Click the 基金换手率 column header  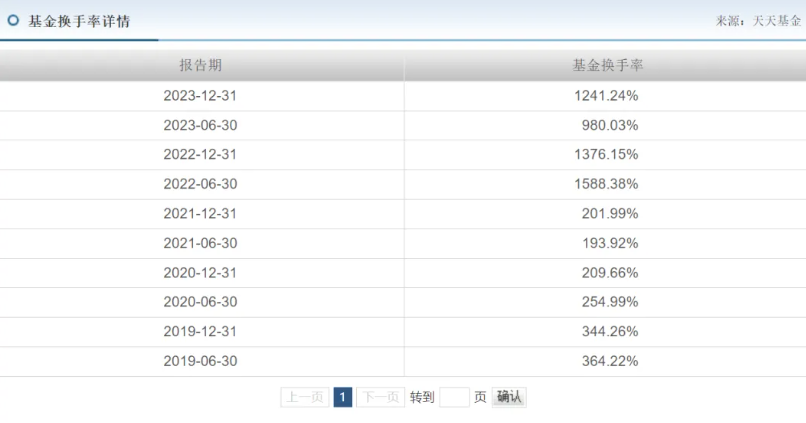point(608,65)
